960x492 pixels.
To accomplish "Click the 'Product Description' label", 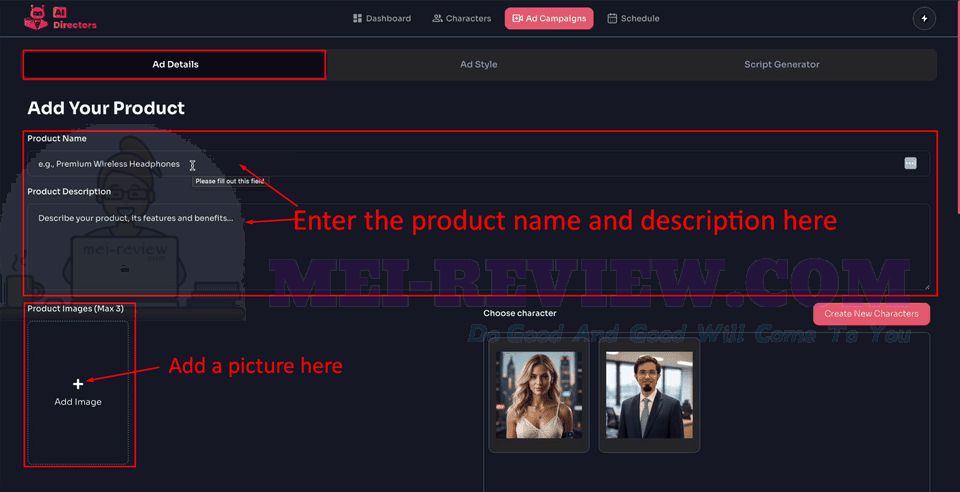I will [69, 192].
